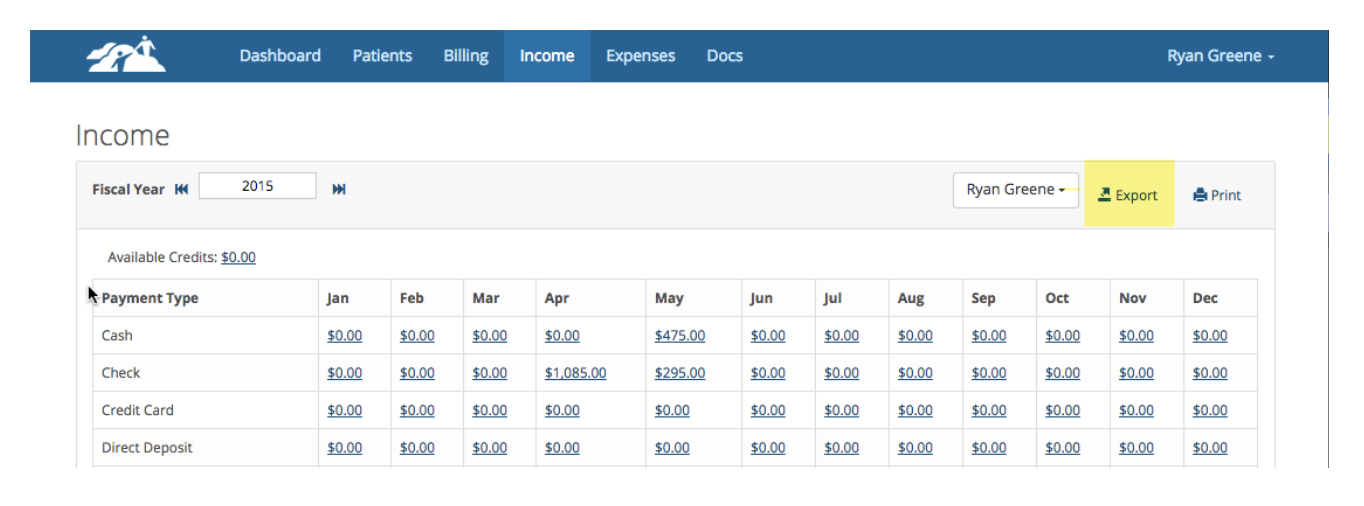Open the Available Credits $0.00 link
1364x506 pixels.
pos(238,257)
